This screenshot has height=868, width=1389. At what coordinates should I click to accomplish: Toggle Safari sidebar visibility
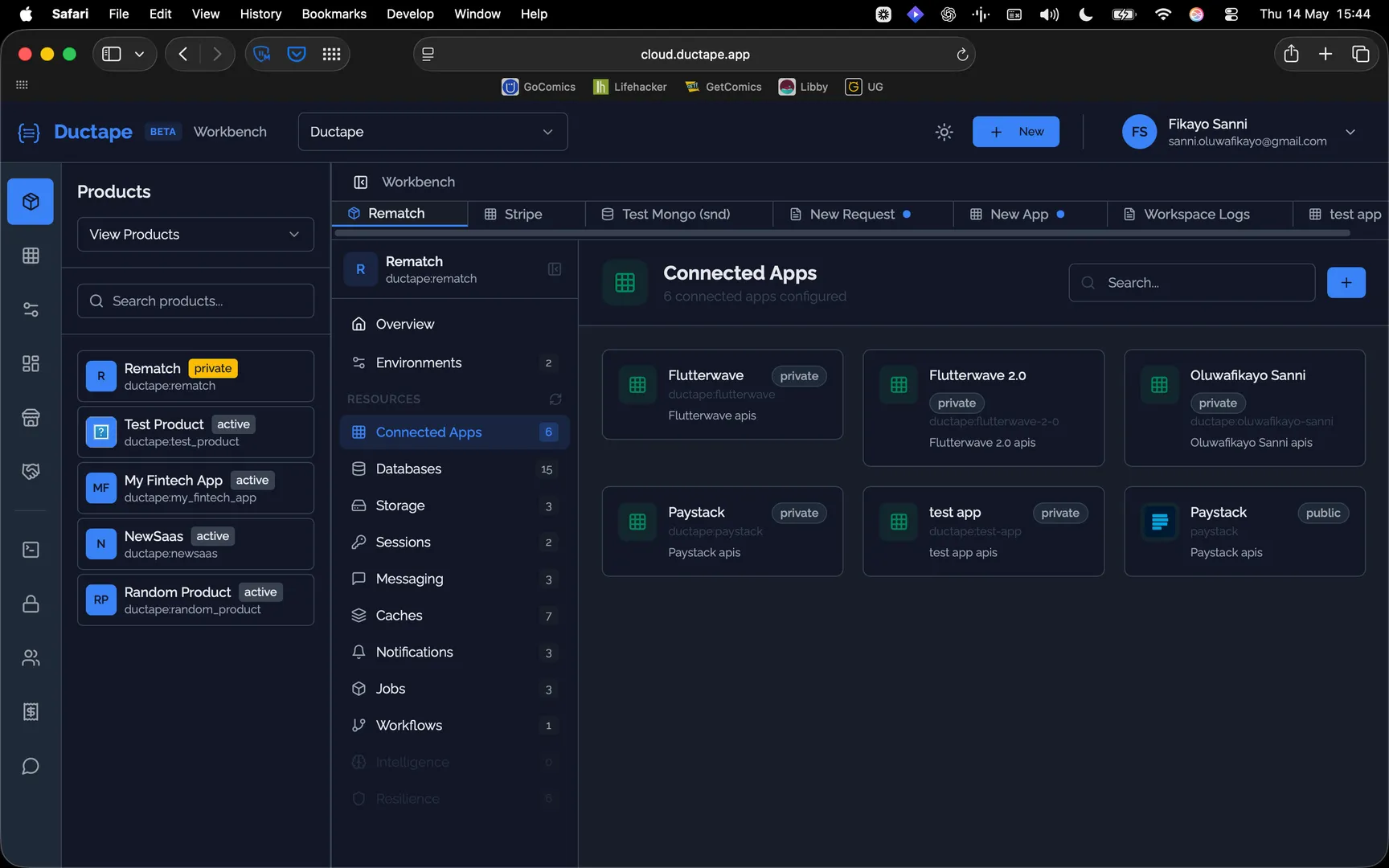[x=112, y=54]
